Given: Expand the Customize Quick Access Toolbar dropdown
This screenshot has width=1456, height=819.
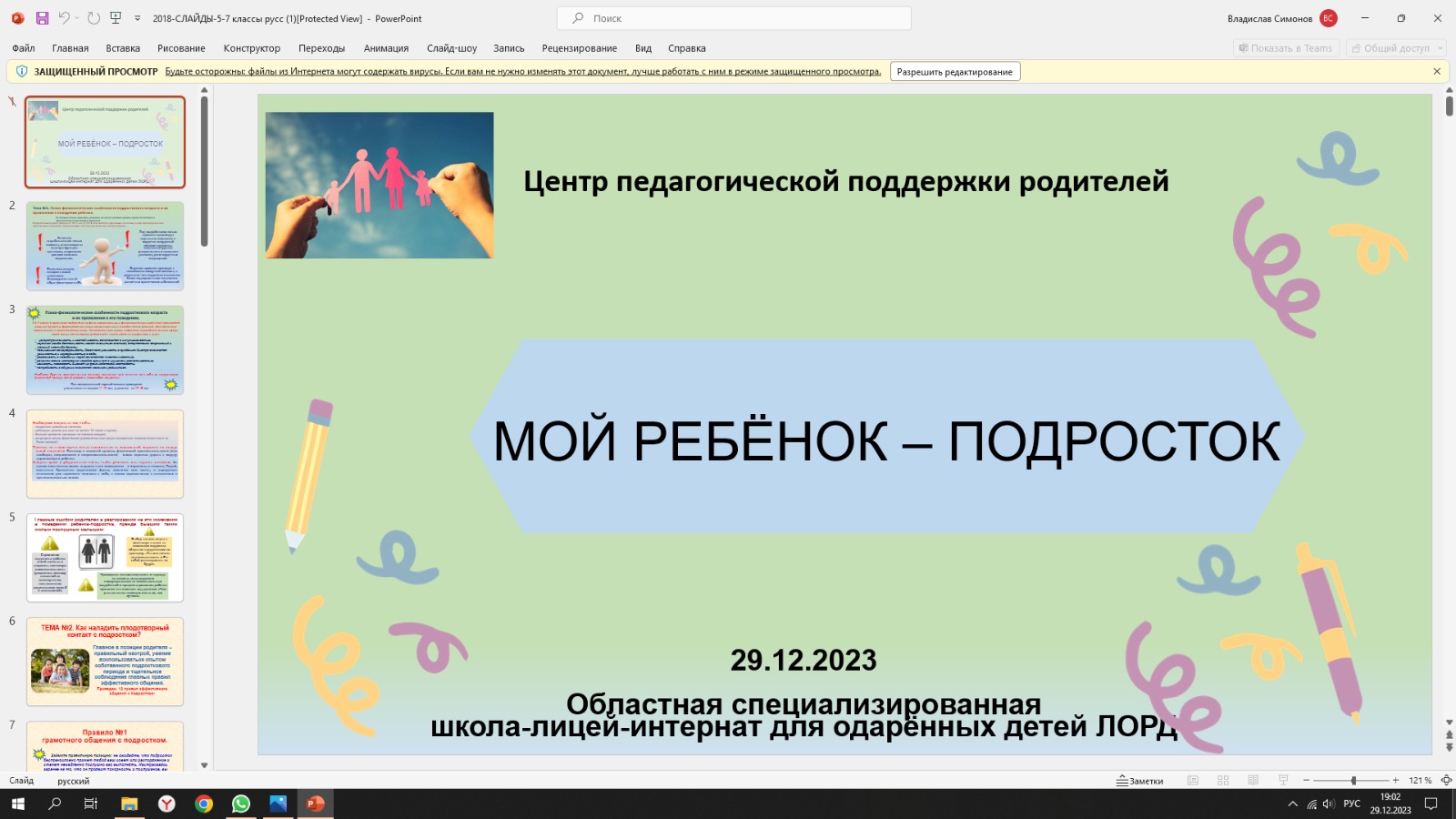Looking at the screenshot, I should click(137, 18).
